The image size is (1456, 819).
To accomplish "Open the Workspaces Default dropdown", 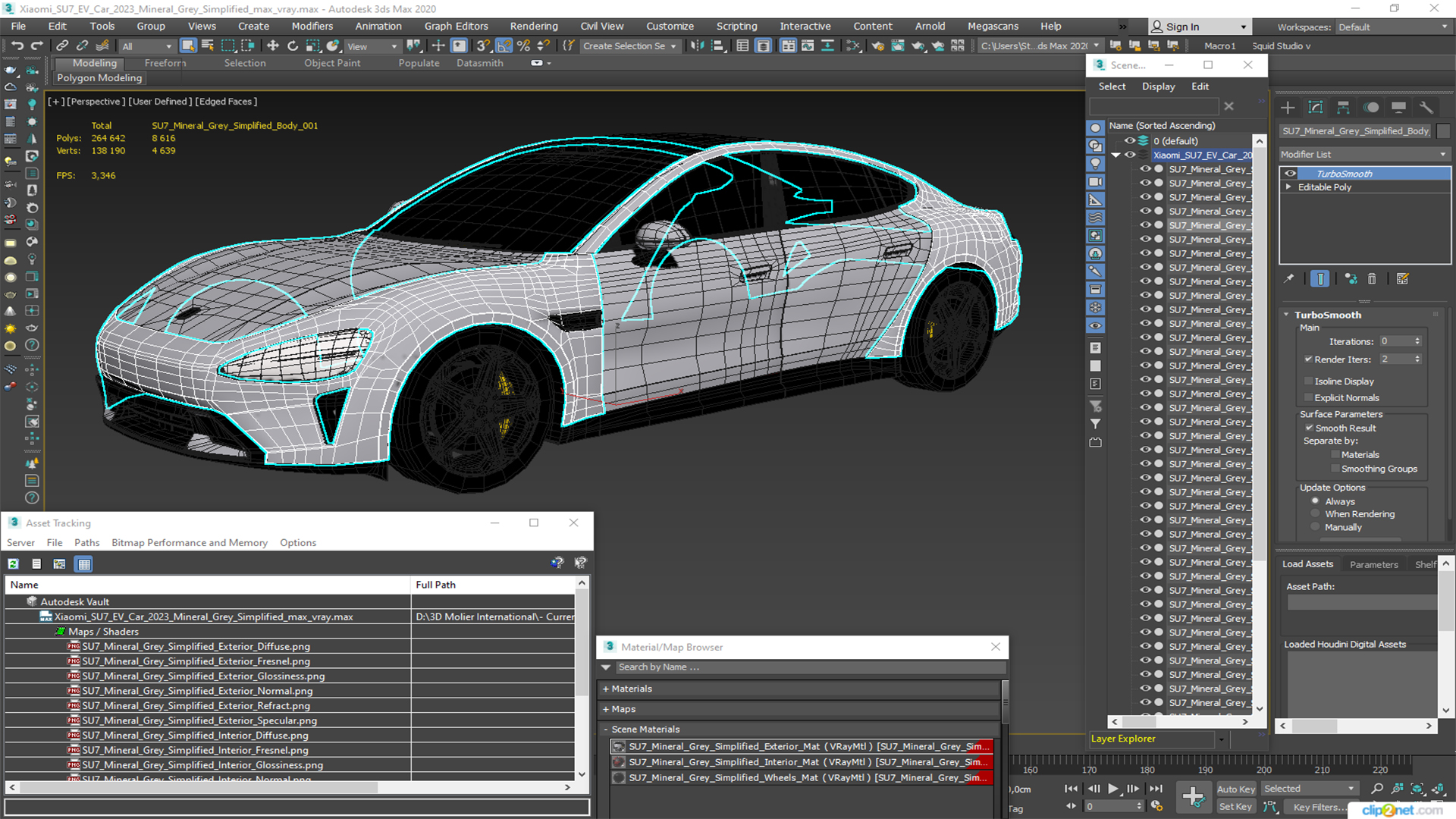I will (1393, 27).
